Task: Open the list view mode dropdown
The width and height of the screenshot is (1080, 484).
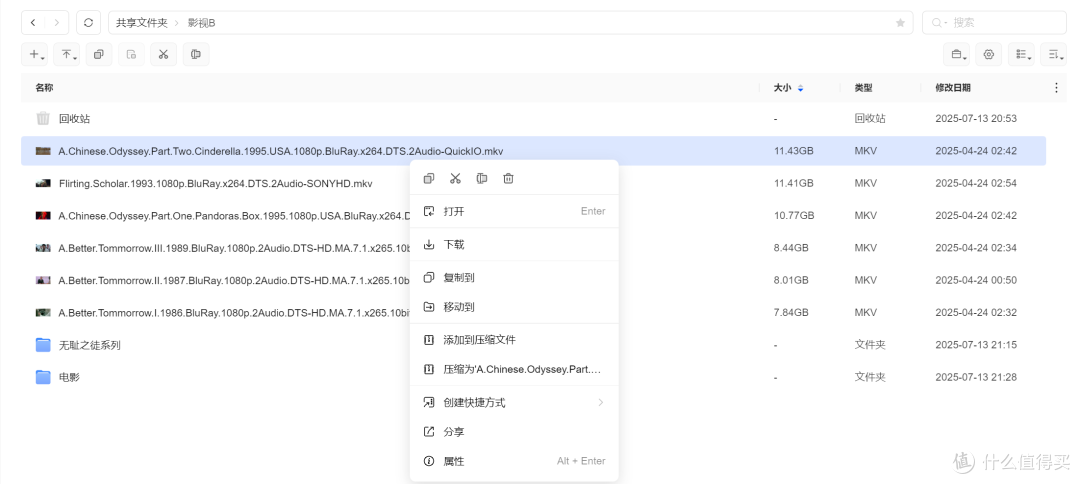Action: [x=1021, y=54]
